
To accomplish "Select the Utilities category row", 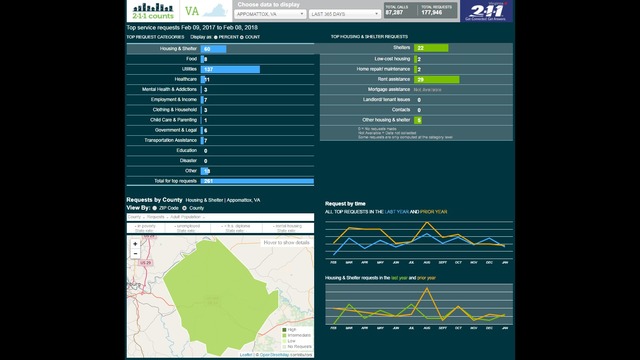I will [220, 69].
